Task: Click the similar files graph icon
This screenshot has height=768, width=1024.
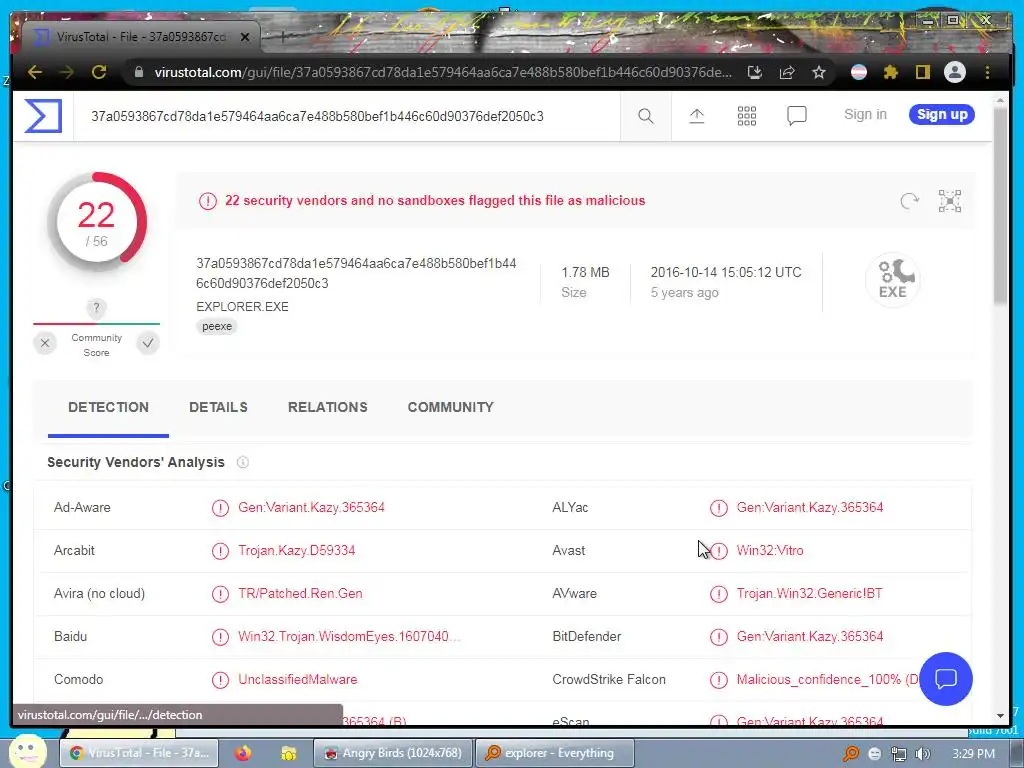Action: [950, 200]
